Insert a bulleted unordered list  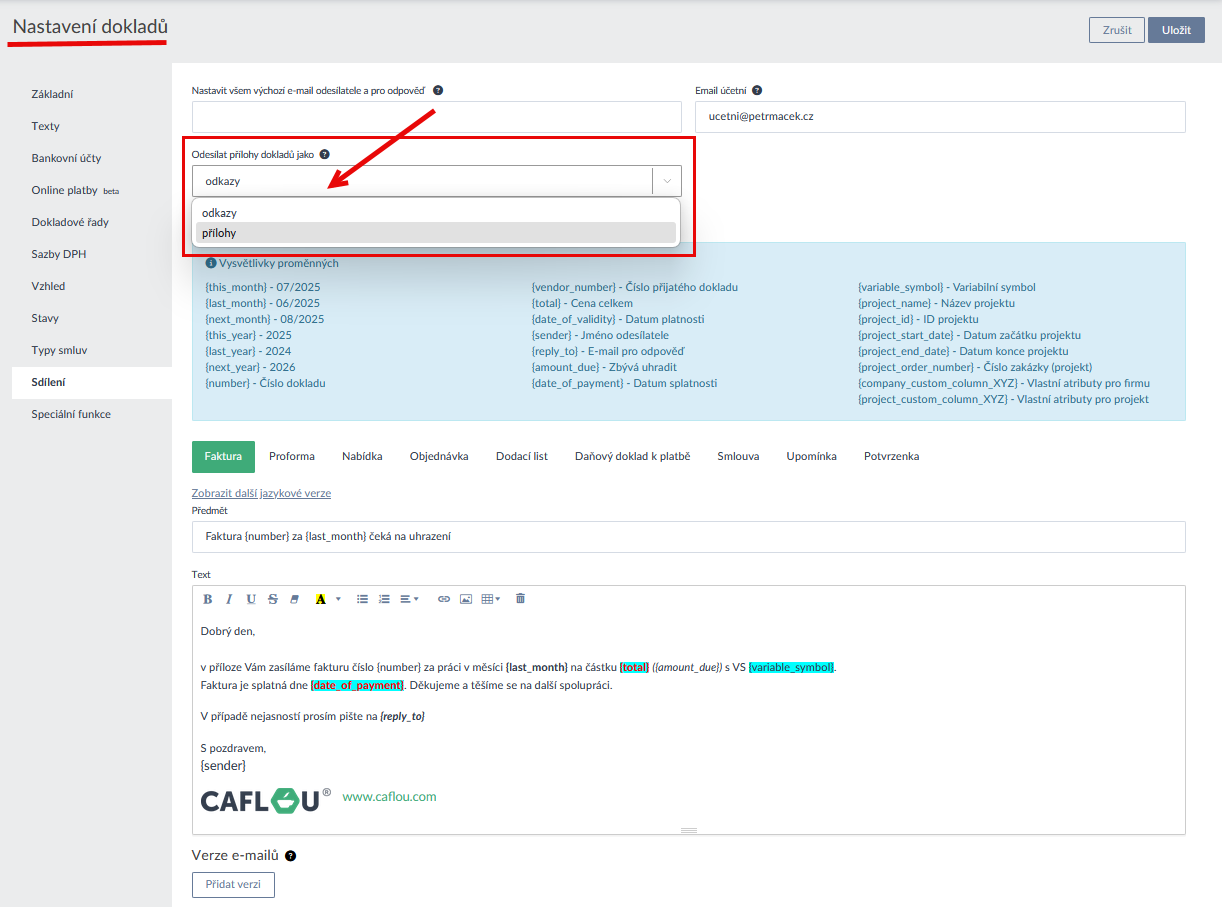tap(362, 599)
